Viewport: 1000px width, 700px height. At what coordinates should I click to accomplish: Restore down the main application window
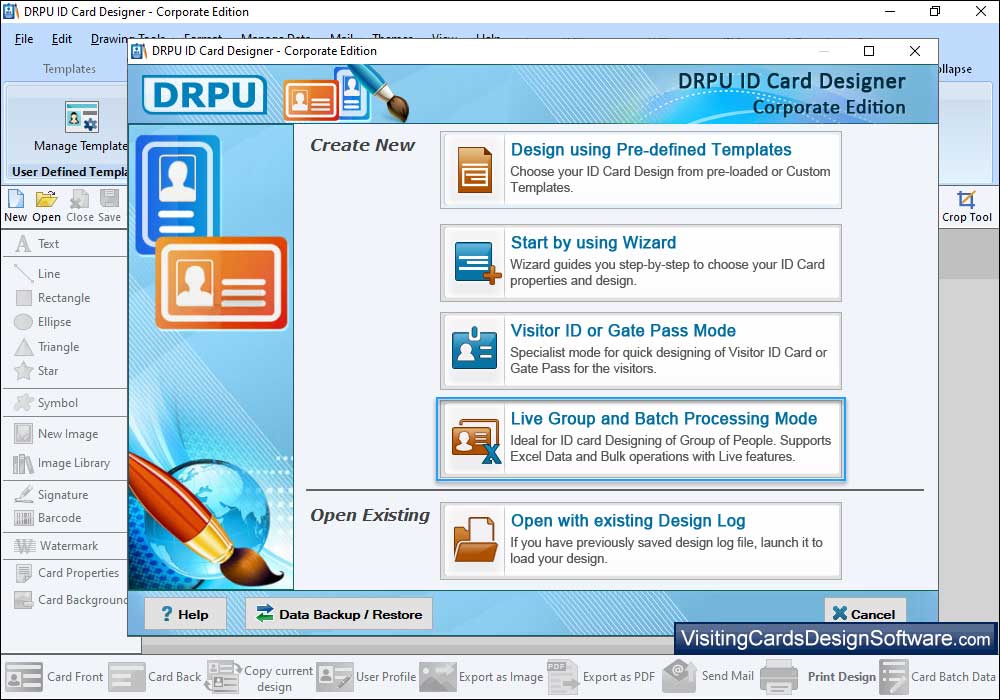935,11
